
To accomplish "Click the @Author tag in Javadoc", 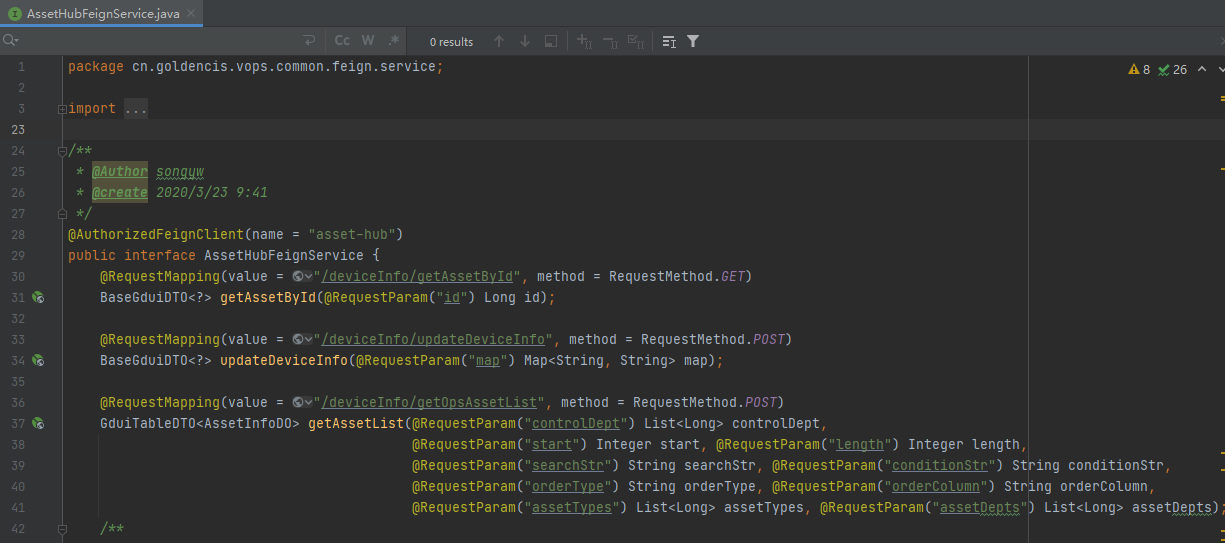I will [x=120, y=171].
